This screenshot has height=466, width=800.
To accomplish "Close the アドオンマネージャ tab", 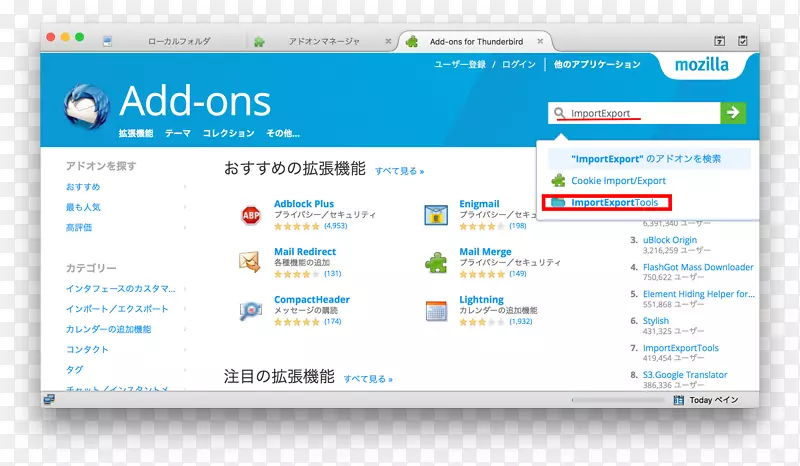I will pyautogui.click(x=388, y=41).
